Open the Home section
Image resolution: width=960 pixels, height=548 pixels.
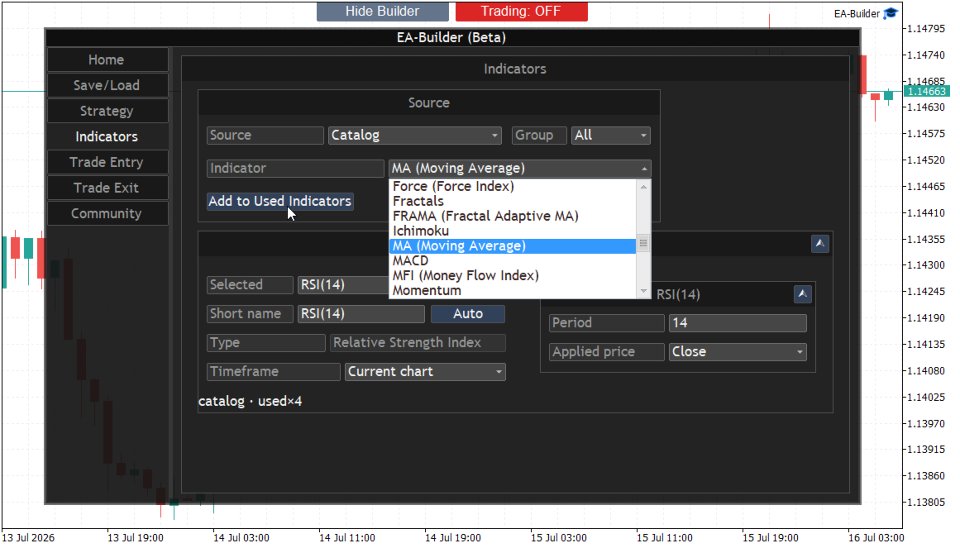click(107, 59)
